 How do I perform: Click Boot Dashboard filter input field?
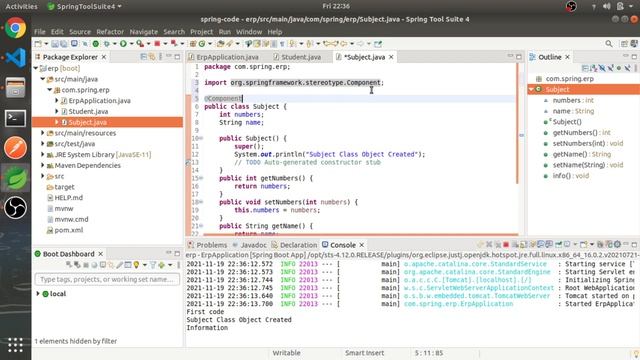click(107, 279)
